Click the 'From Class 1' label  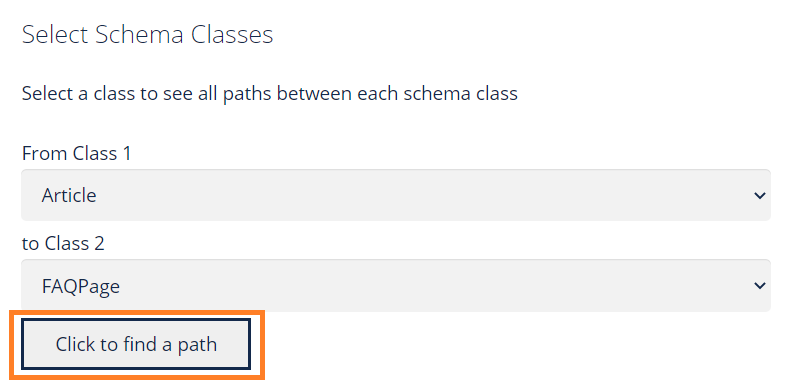coord(76,153)
